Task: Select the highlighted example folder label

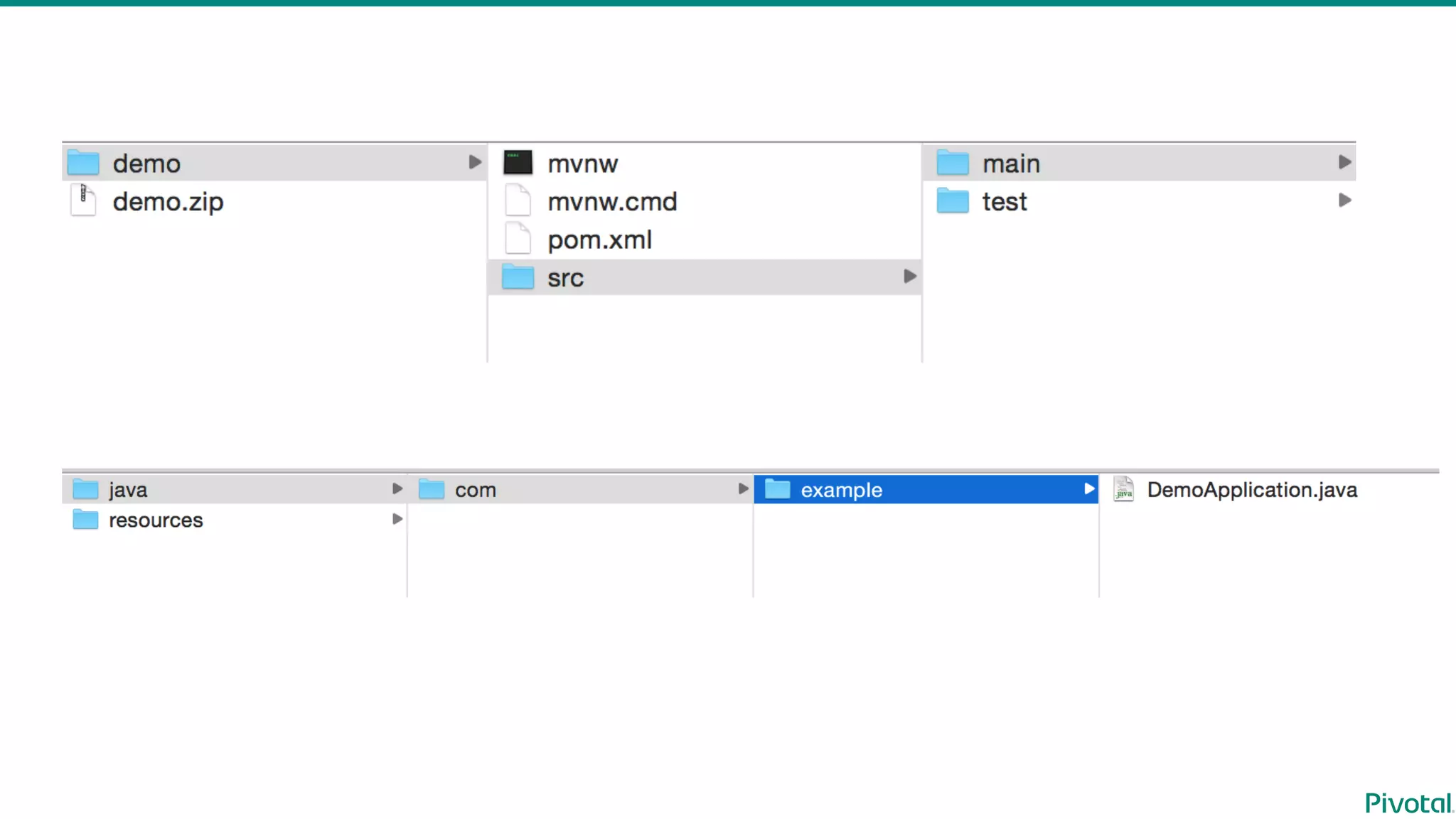Action: pos(841,490)
